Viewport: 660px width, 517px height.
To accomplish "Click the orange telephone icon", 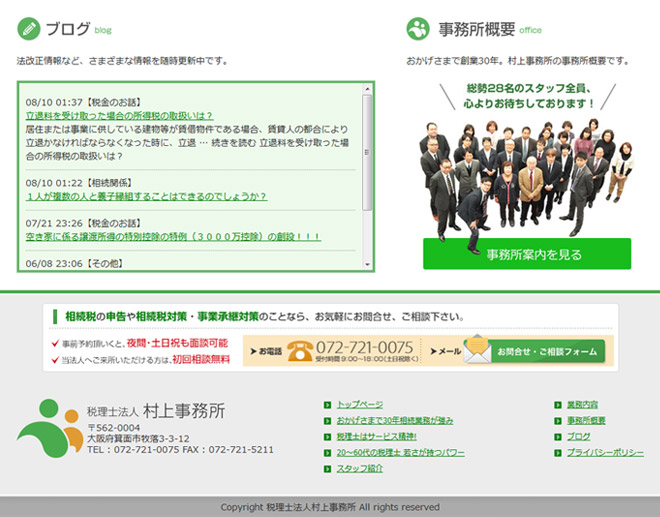I will pyautogui.click(x=300, y=351).
